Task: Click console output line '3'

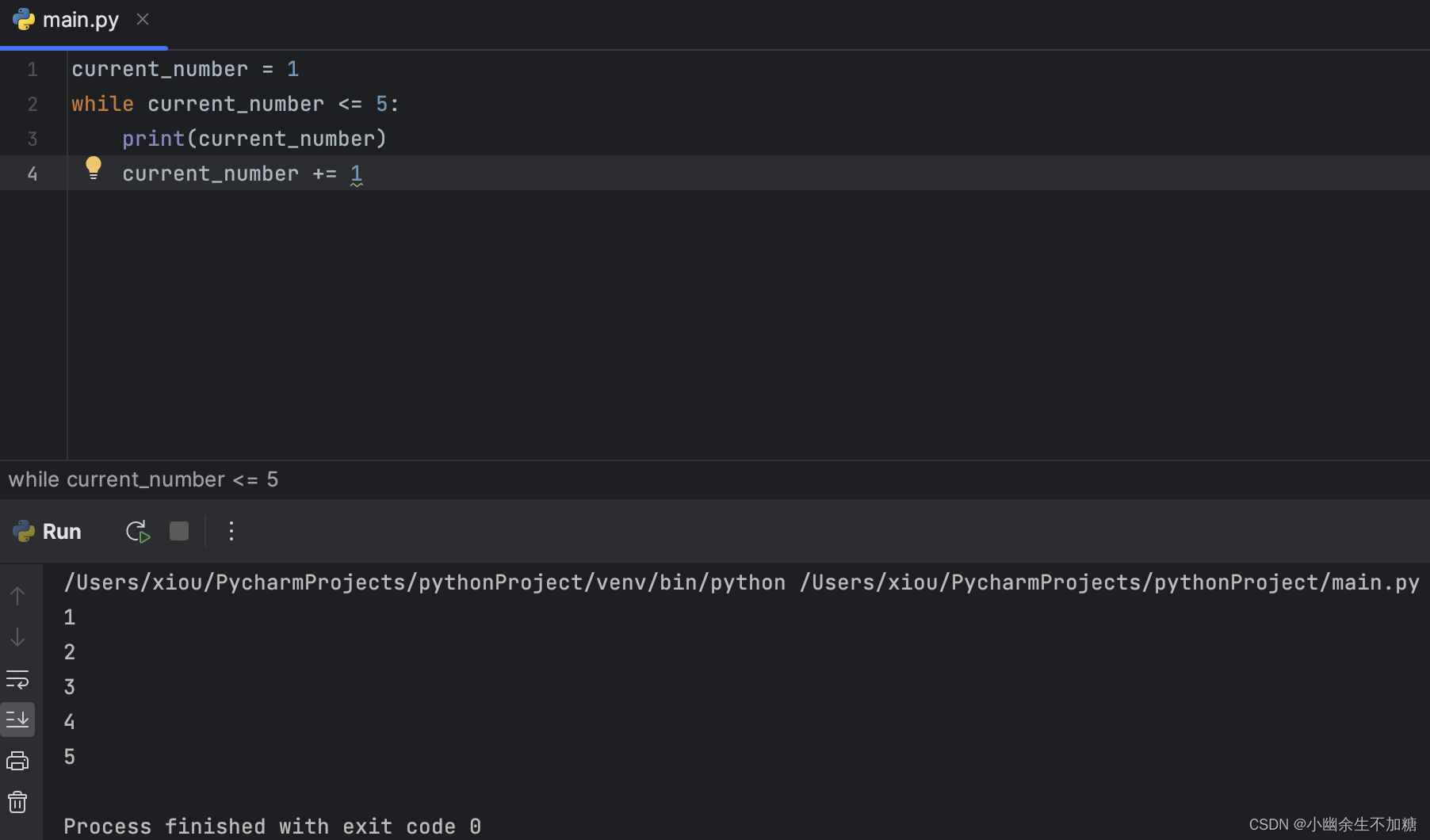Action: [x=70, y=687]
